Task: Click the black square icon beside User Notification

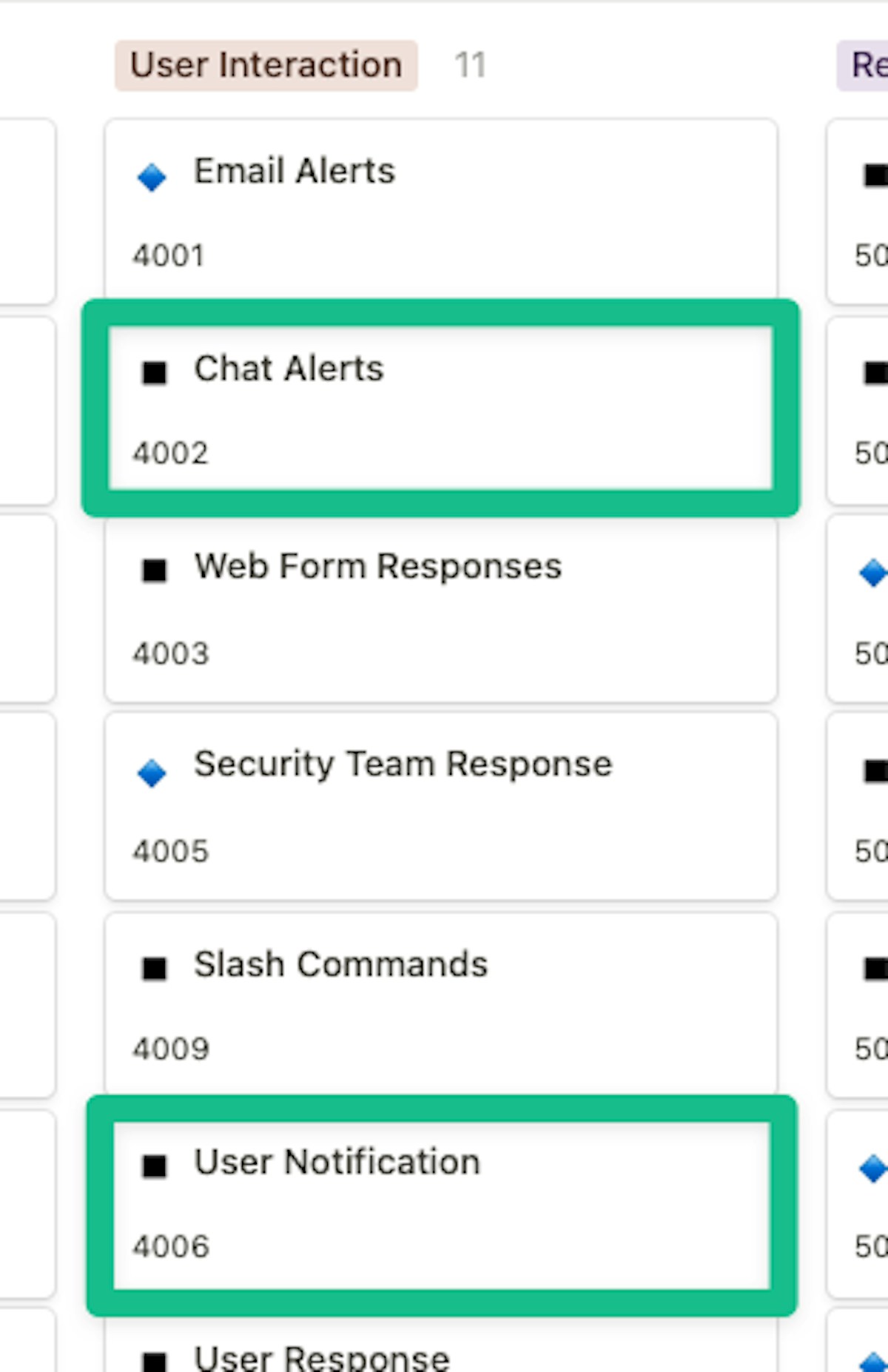Action: (x=154, y=1166)
